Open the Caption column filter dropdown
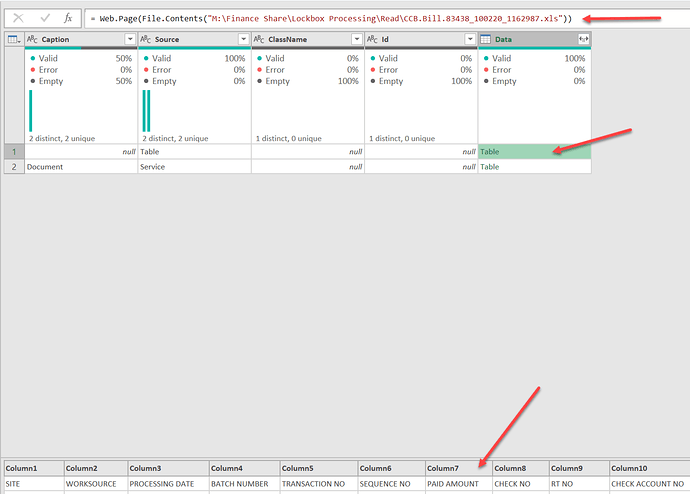Screen dimensions: 690x494 130,39
